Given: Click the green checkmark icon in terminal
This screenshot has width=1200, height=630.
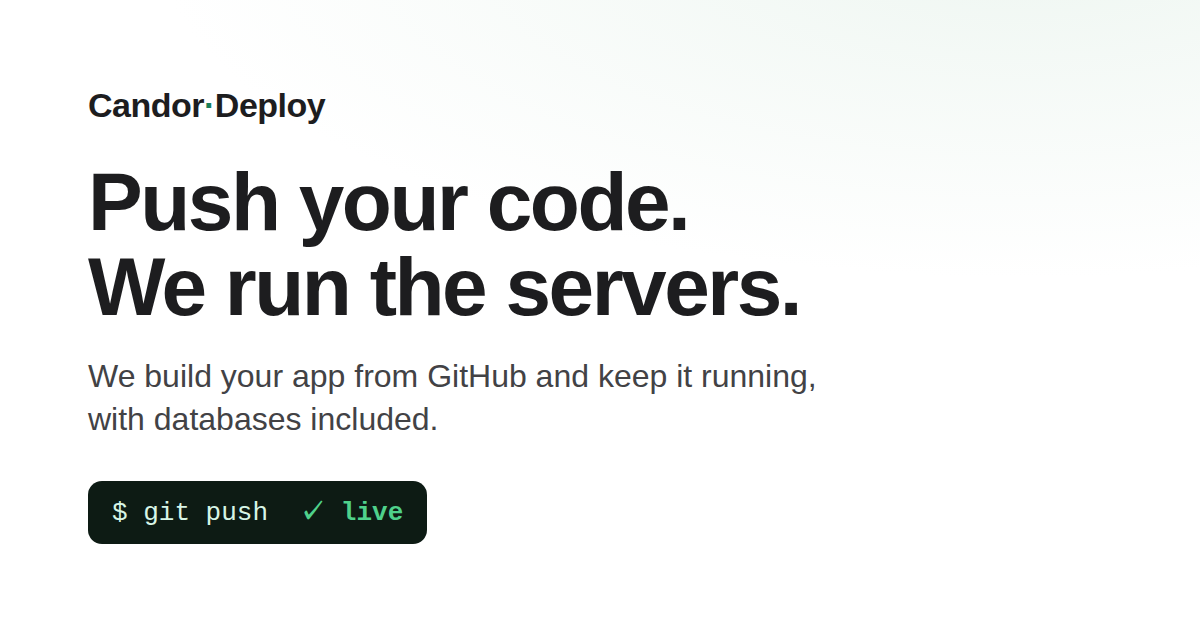Looking at the screenshot, I should (x=313, y=511).
